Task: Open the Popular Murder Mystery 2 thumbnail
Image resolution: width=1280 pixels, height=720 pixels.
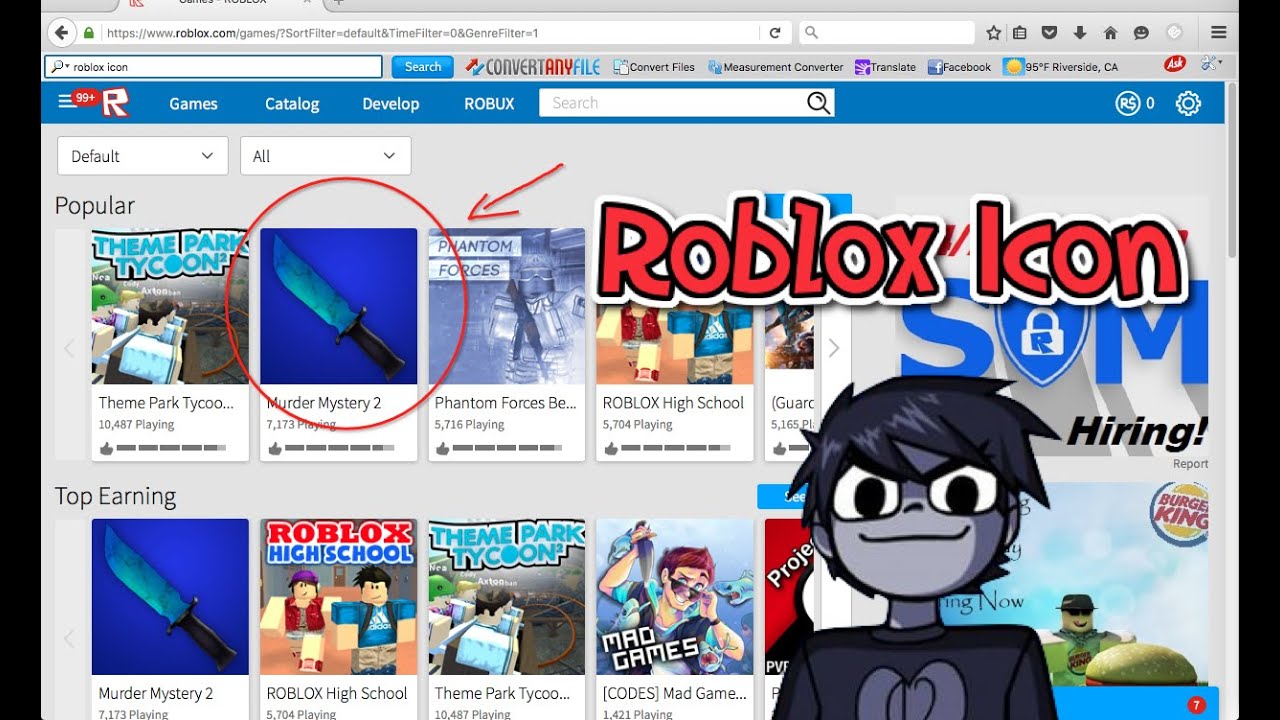Action: coord(338,306)
